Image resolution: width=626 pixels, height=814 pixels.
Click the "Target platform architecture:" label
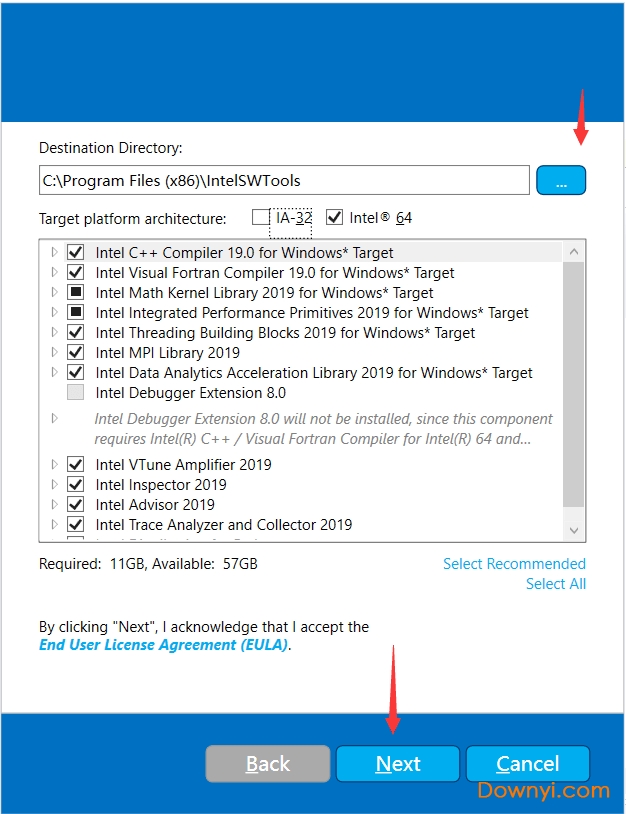pyautogui.click(x=132, y=219)
